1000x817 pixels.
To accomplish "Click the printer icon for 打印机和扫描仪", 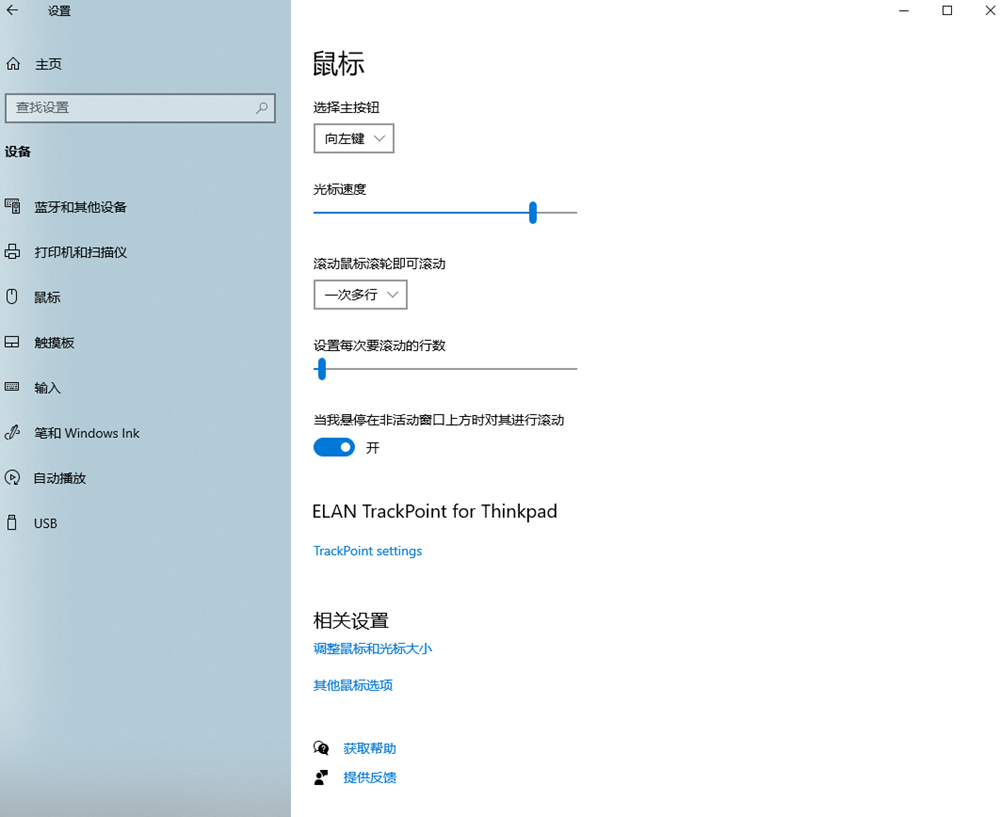I will 13,252.
